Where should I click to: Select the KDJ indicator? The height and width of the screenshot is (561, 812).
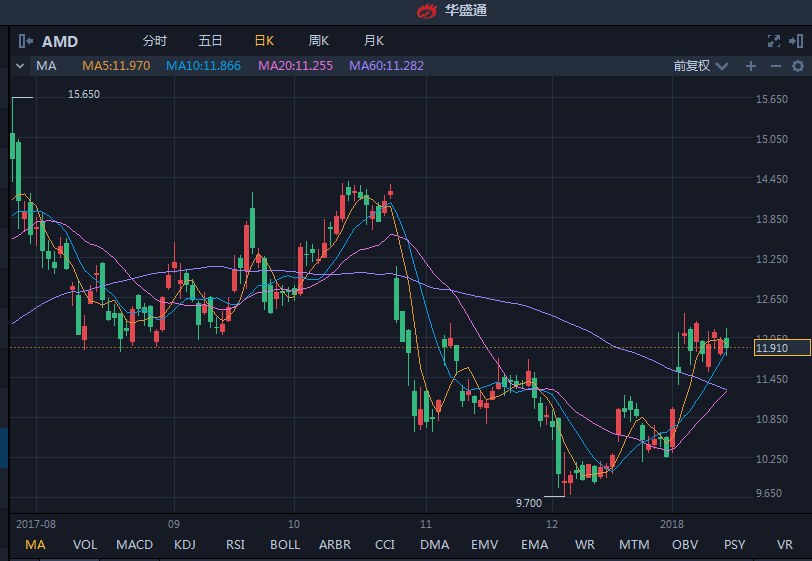click(185, 545)
